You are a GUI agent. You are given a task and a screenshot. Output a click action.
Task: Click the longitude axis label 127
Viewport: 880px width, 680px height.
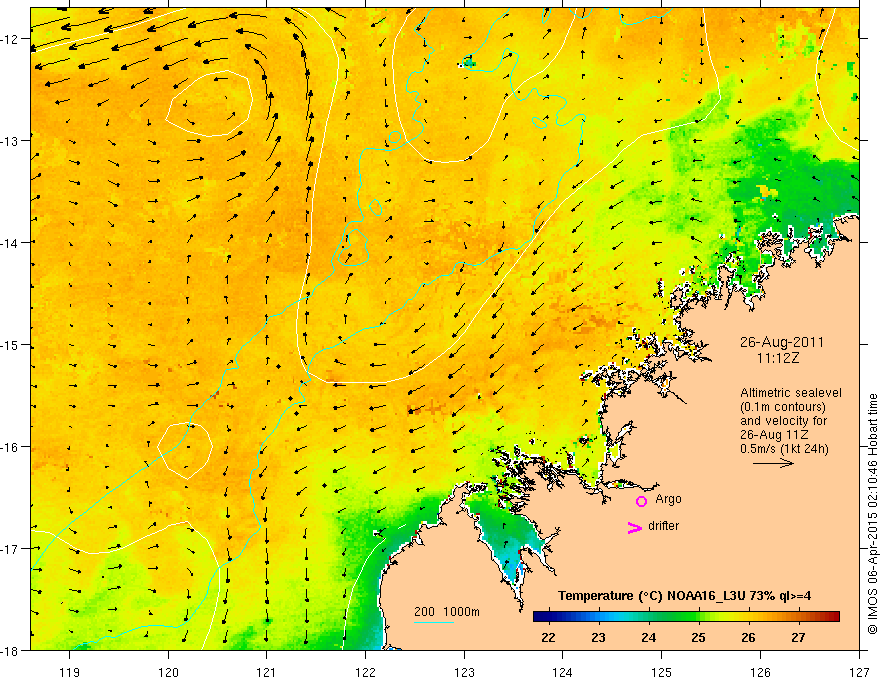pyautogui.click(x=859, y=672)
